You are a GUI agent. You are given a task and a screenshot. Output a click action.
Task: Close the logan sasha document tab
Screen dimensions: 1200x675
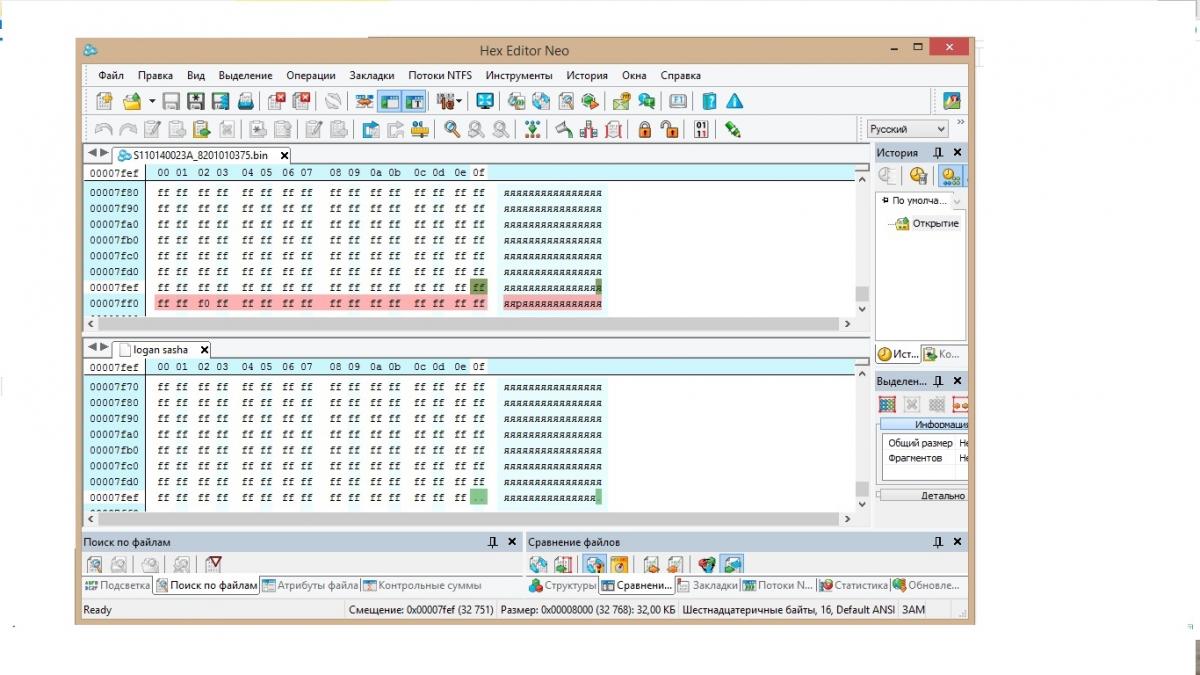(204, 350)
